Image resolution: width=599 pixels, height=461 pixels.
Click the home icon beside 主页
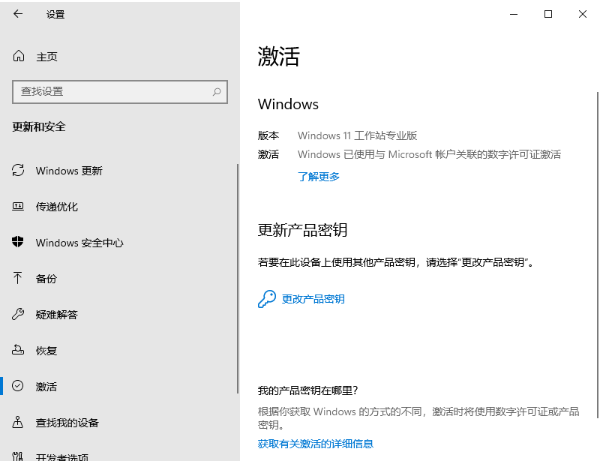18,56
